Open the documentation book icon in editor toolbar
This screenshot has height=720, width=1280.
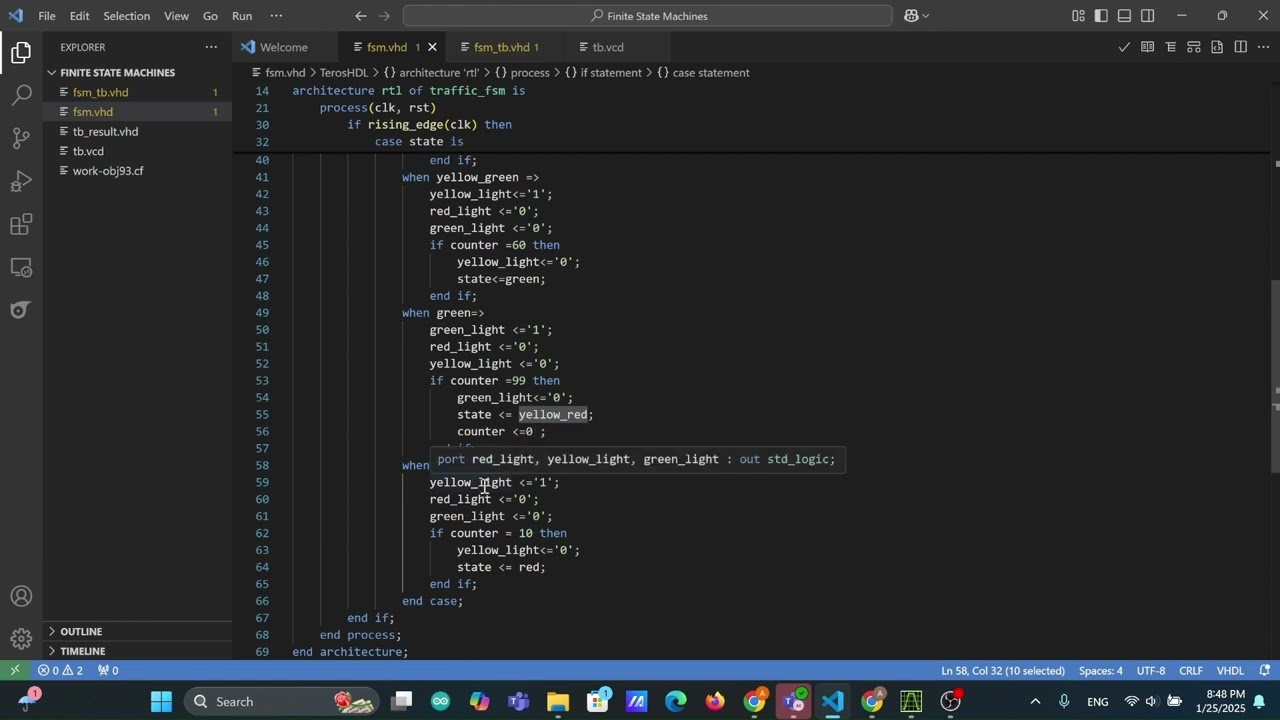(1147, 47)
